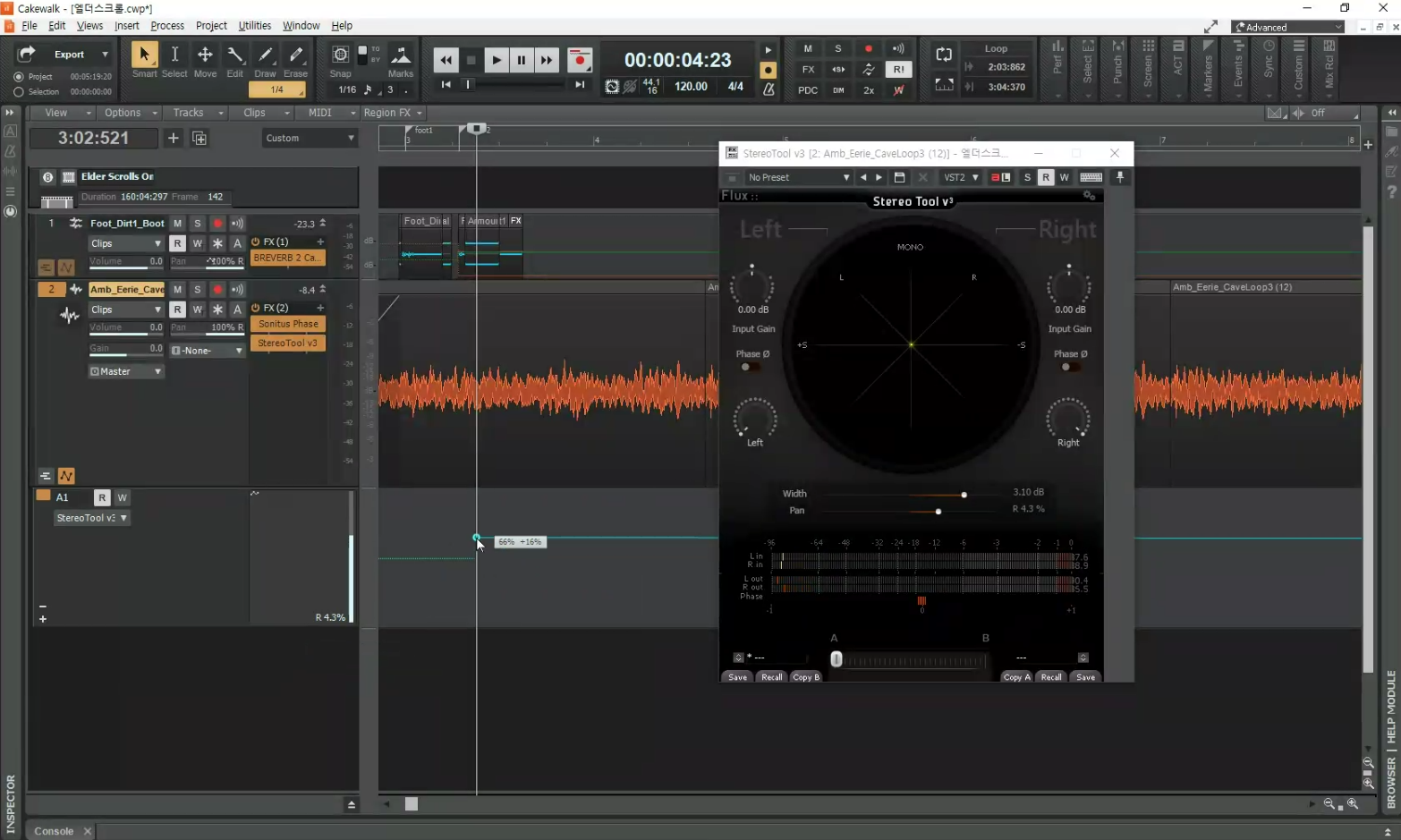Add a new track with plus button

[x=174, y=138]
